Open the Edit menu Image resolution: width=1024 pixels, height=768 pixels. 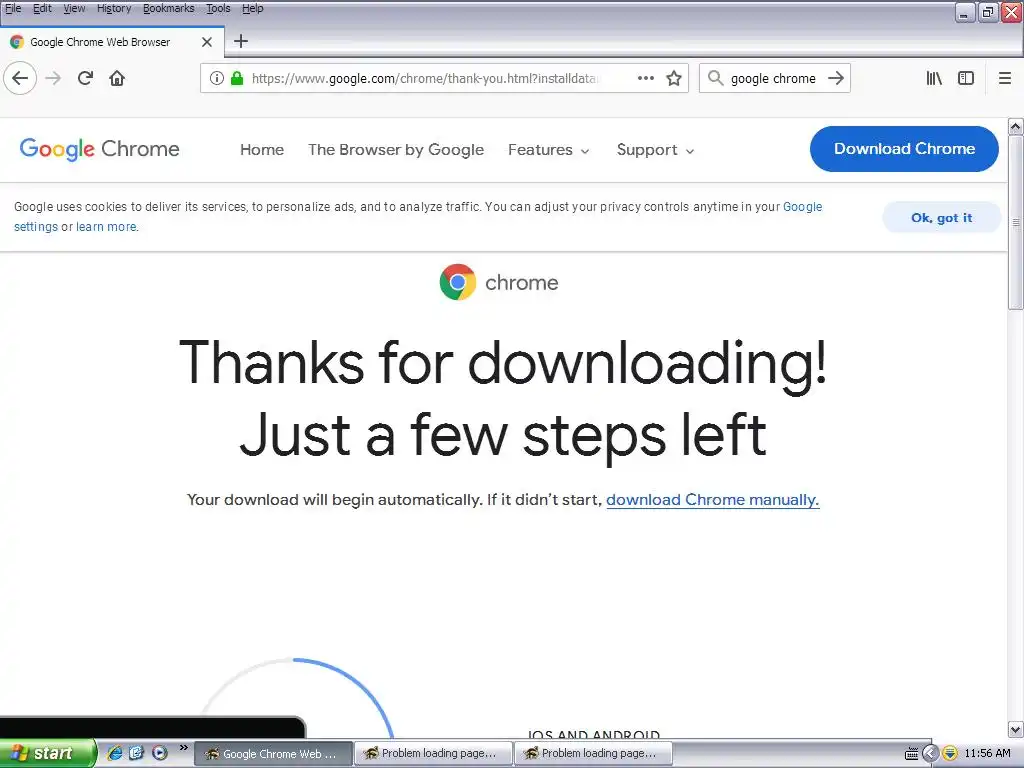point(42,8)
